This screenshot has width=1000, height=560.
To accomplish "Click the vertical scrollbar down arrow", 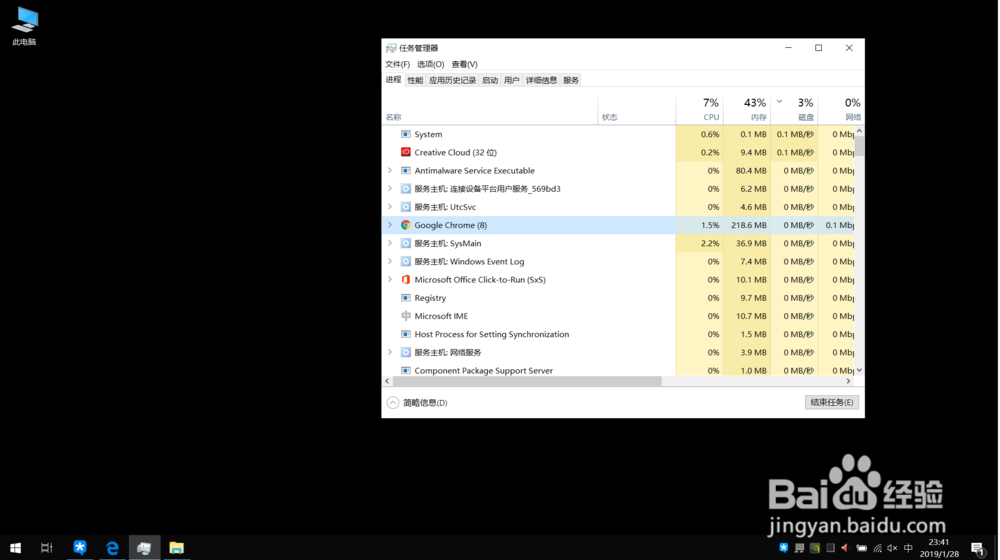I will [860, 371].
